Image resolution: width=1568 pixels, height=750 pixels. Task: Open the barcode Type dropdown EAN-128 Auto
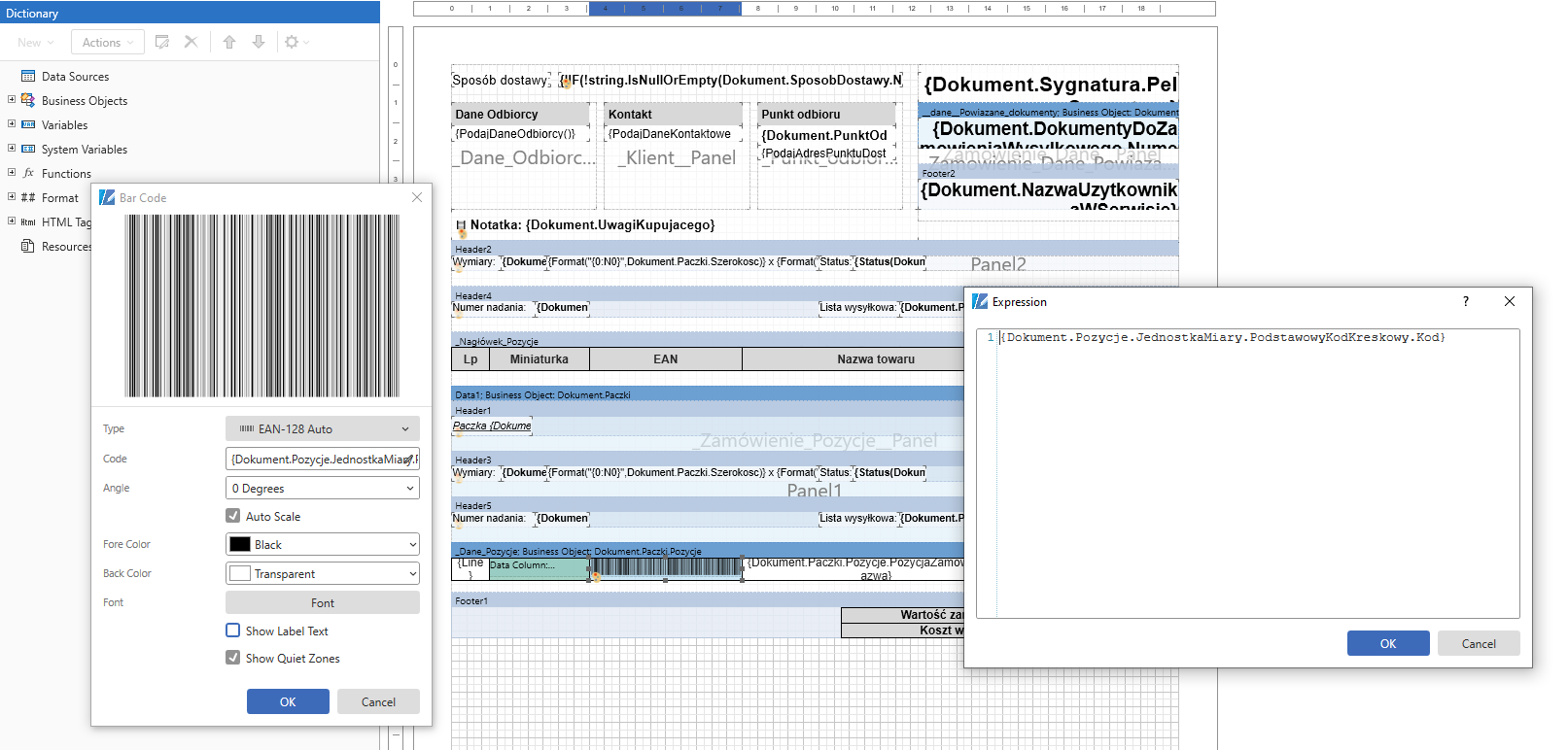point(322,428)
